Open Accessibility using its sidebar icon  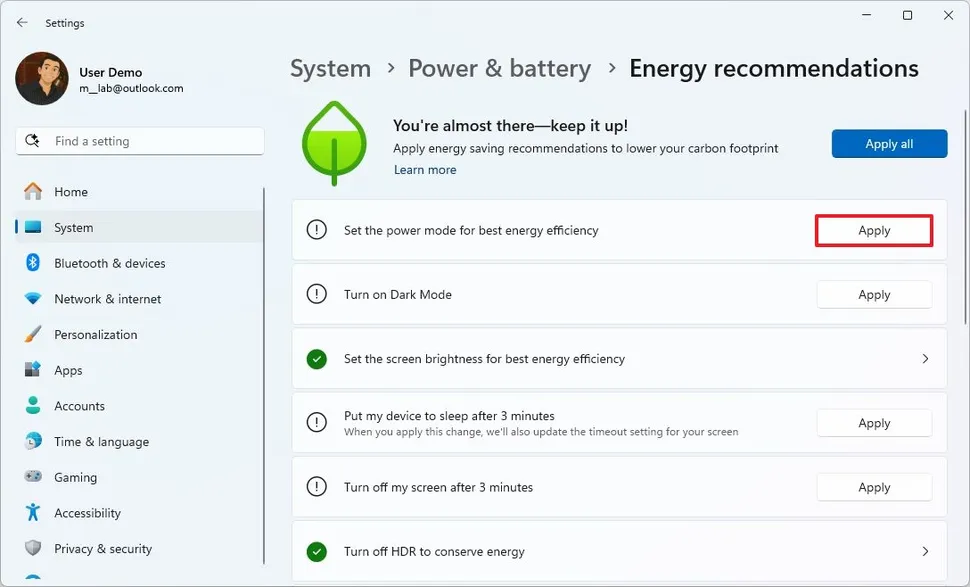pyautogui.click(x=31, y=512)
